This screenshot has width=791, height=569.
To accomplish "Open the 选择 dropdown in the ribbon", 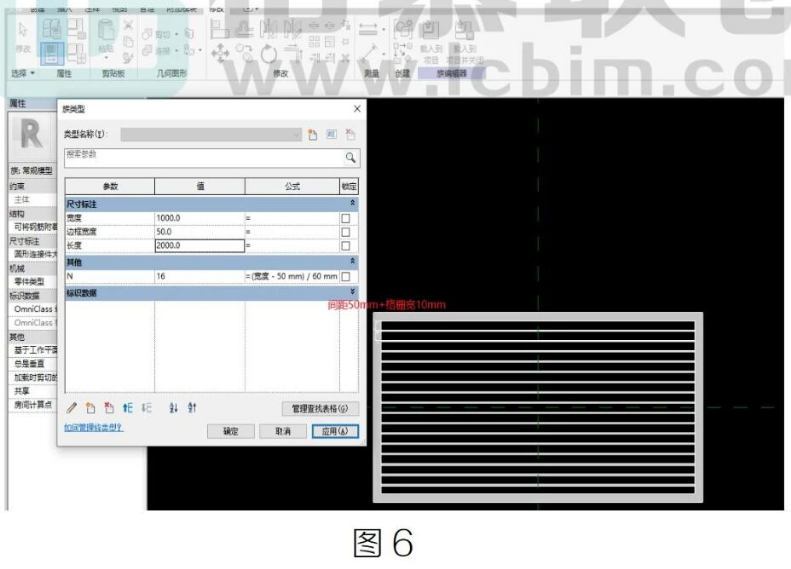I will click(x=23, y=73).
